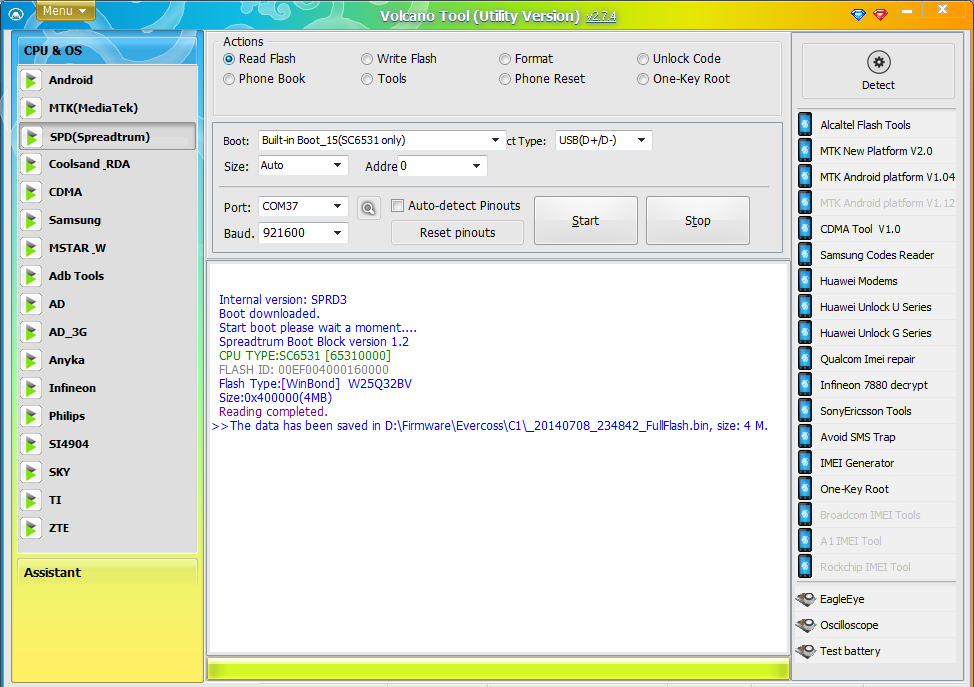The width and height of the screenshot is (974, 687).
Task: Open the Boot dropdown list
Action: click(x=495, y=140)
